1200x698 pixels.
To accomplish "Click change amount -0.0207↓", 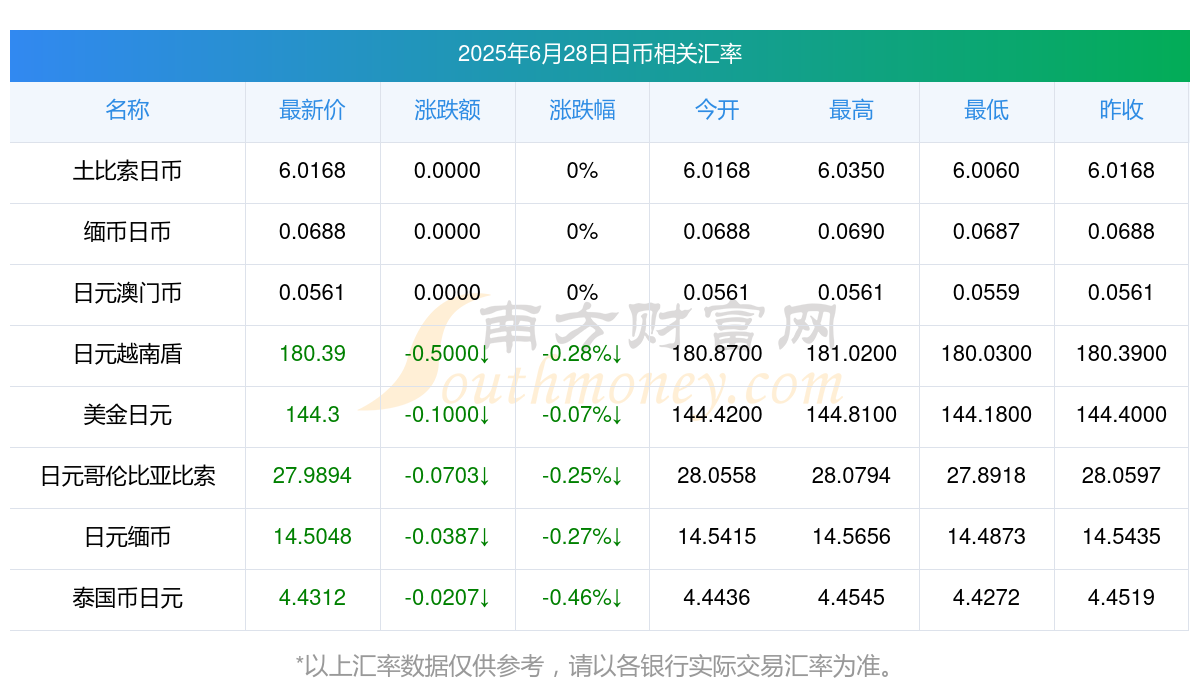I will 447,598.
